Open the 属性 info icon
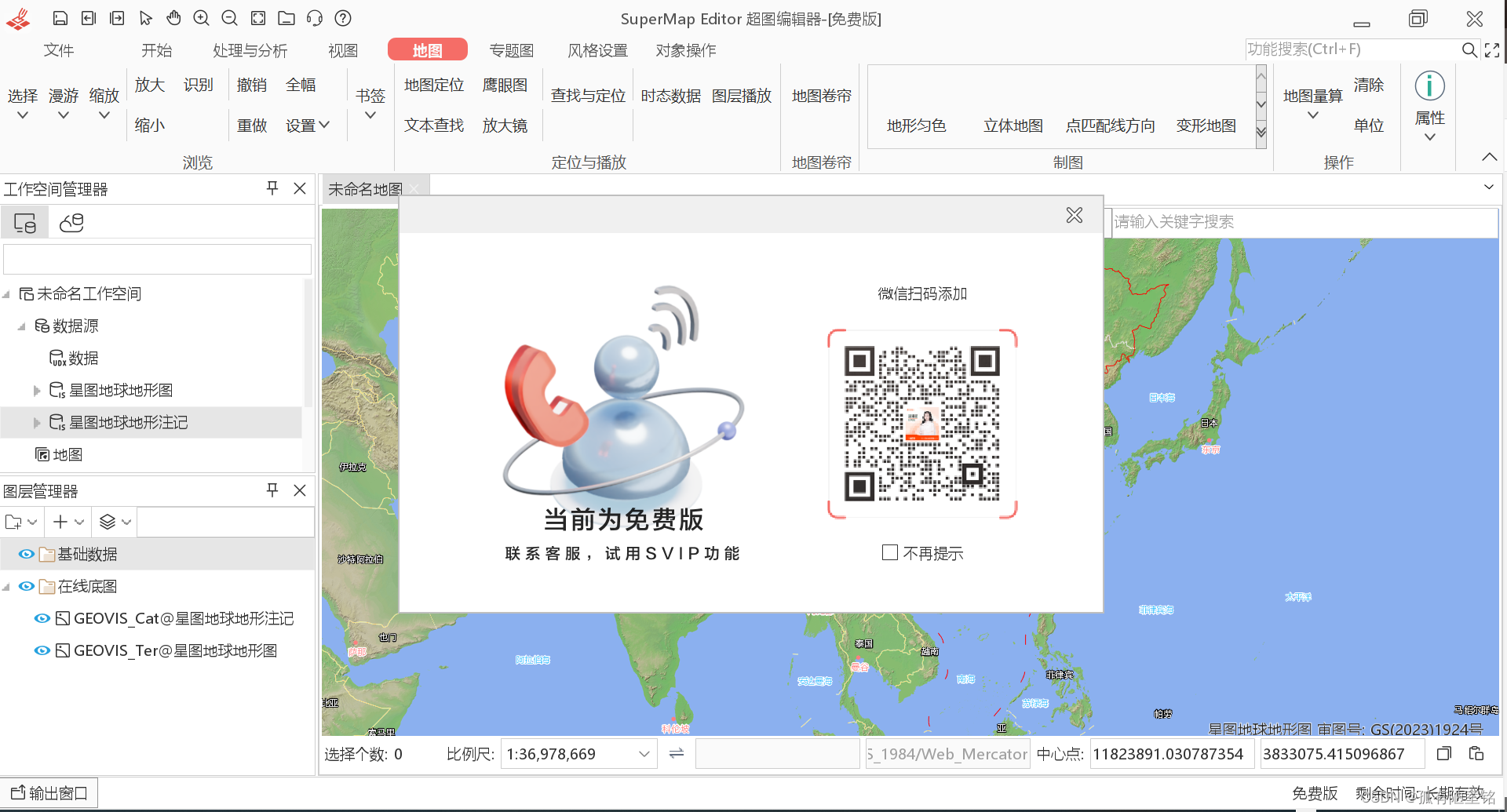1507x812 pixels. (1429, 86)
